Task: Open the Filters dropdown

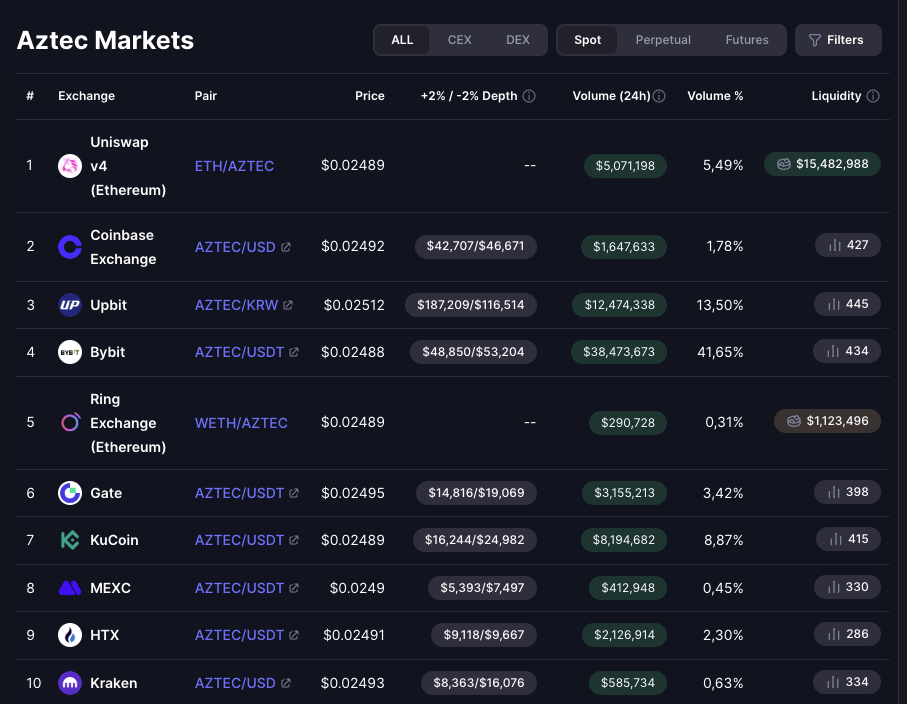Action: pos(838,40)
